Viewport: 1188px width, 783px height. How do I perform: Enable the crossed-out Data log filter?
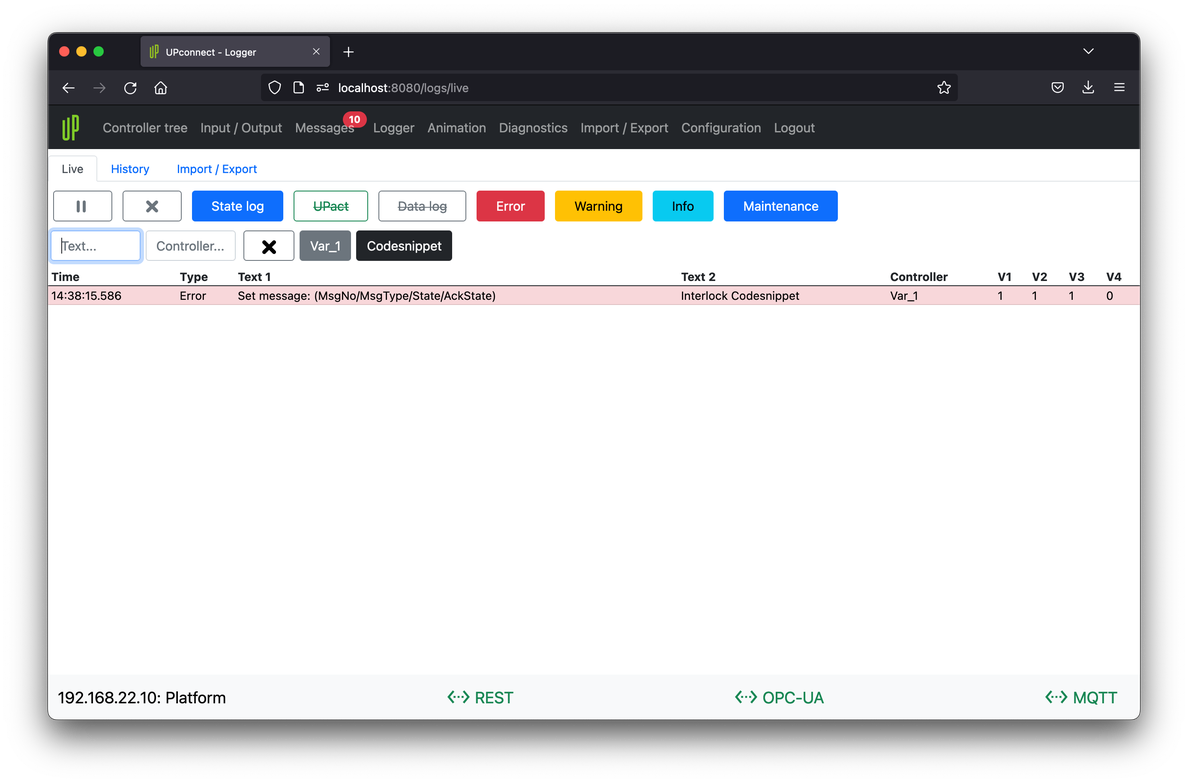[x=422, y=206]
